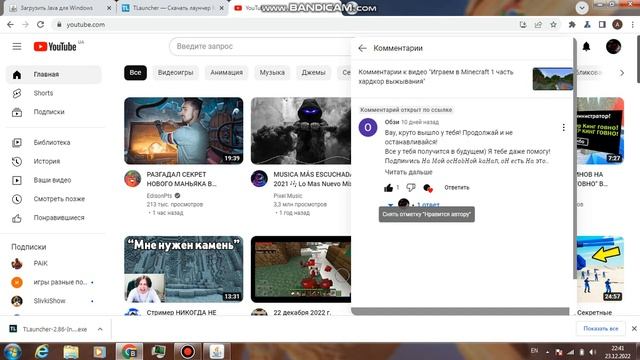Click Показать все downloads button
Viewport: 640px width, 360px height.
(x=600, y=329)
